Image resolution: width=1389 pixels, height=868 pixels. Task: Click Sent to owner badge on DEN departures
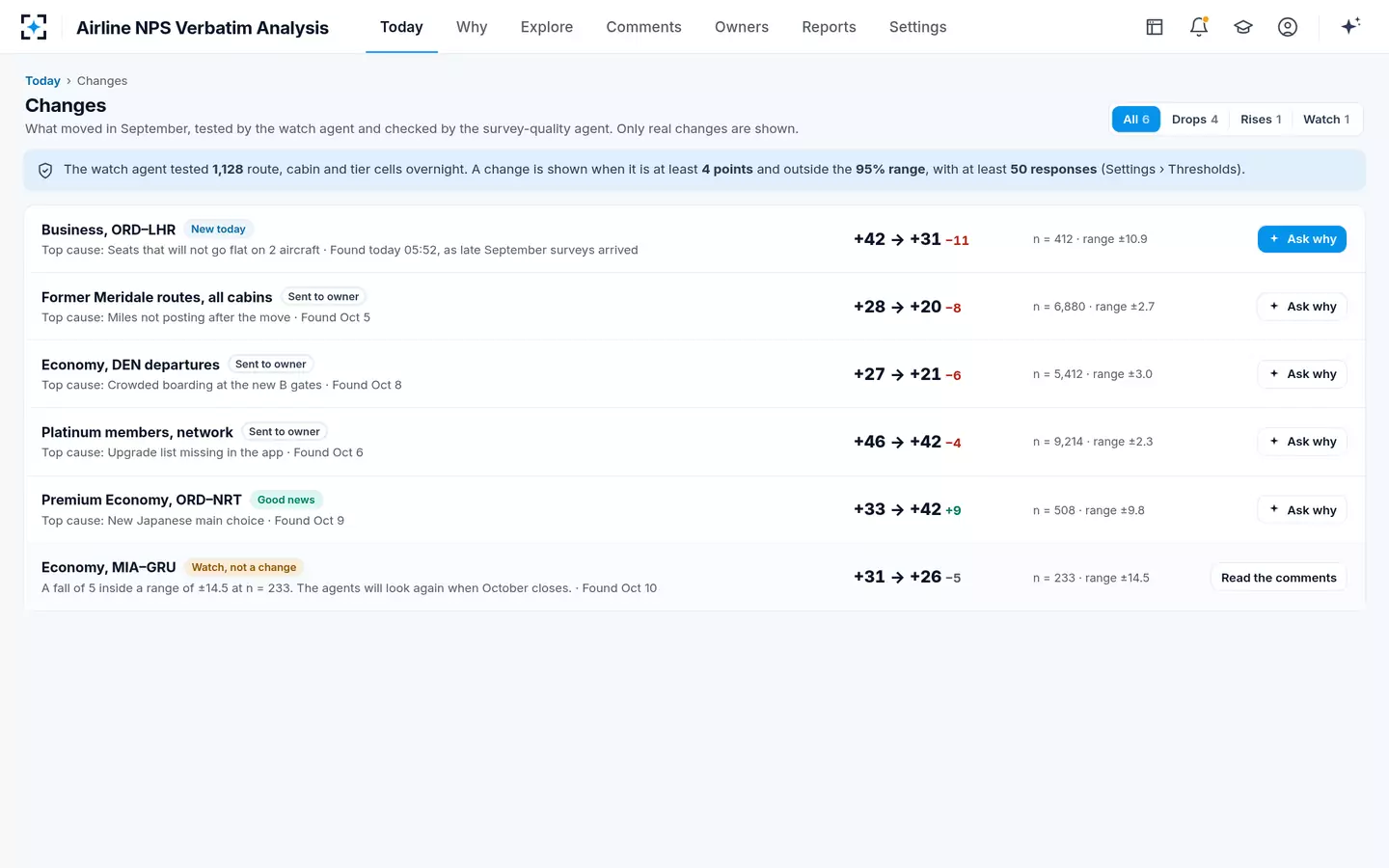click(x=270, y=365)
